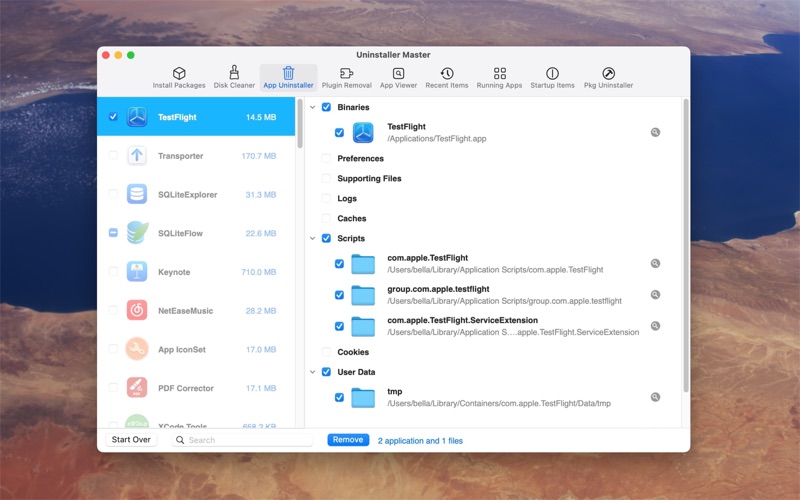Click the Transporter app icon
The width and height of the screenshot is (800, 500).
(137, 156)
